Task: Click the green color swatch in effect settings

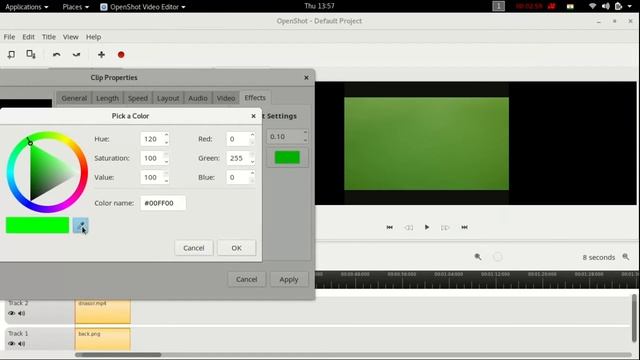Action: [287, 158]
